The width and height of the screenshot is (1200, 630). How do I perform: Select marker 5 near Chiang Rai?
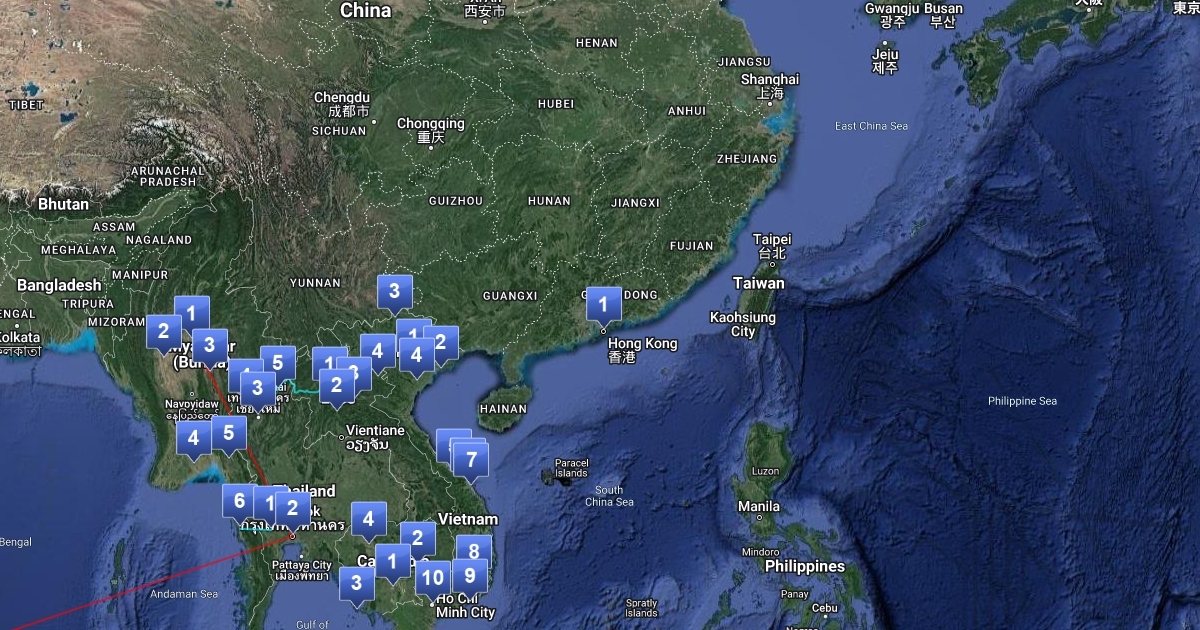coord(278,362)
